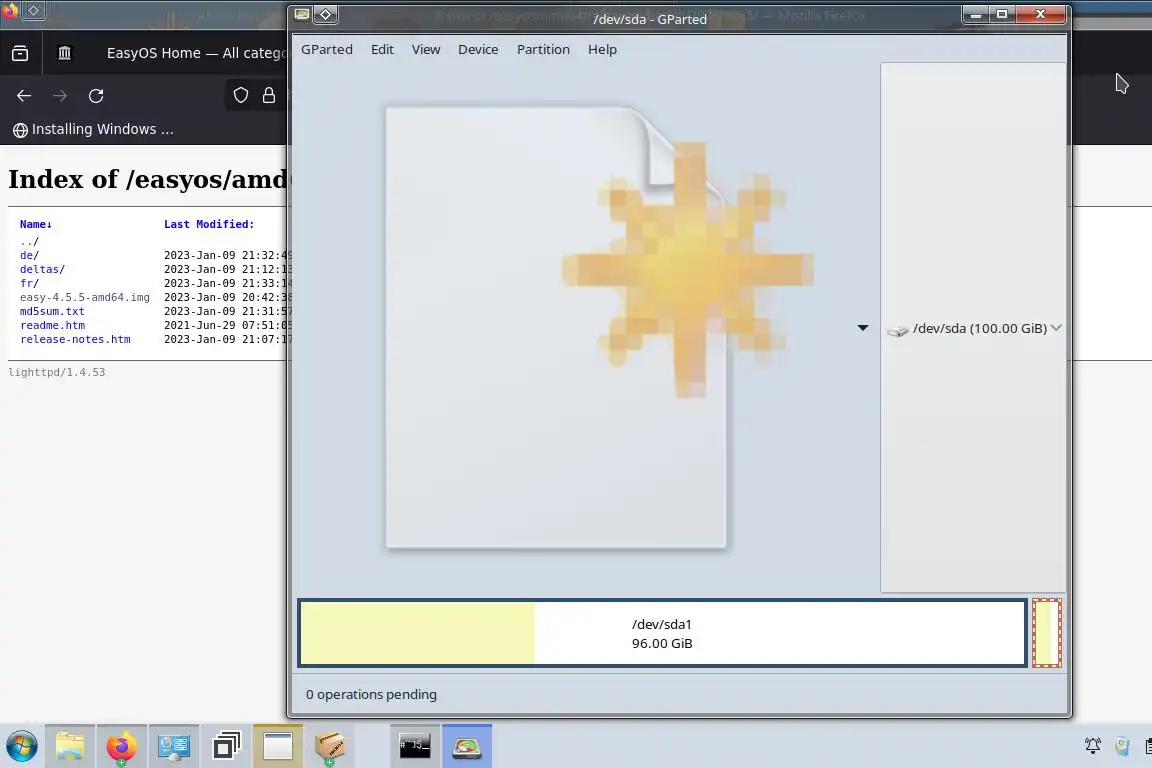Click the stacked windows overview taskbar icon
The image size is (1152, 768).
point(226,747)
